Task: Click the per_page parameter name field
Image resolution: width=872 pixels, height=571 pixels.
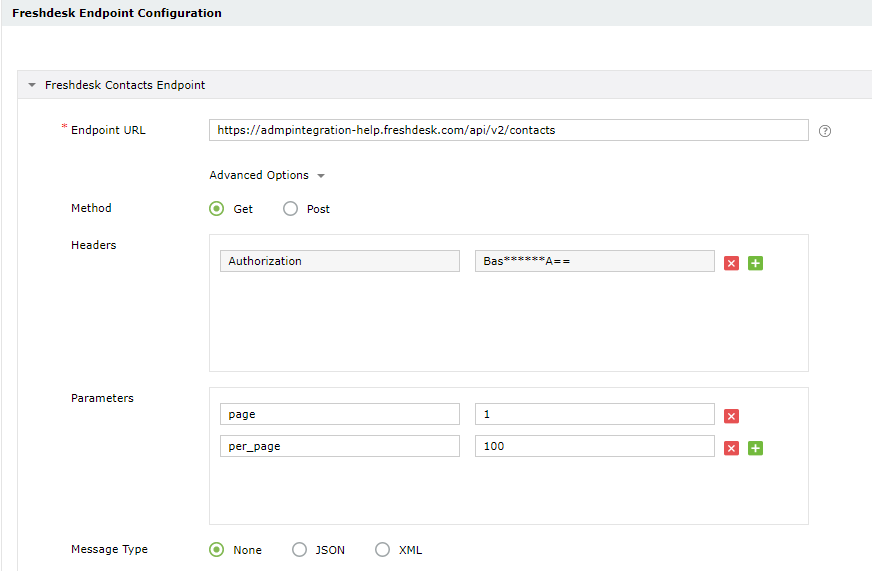Action: (339, 446)
